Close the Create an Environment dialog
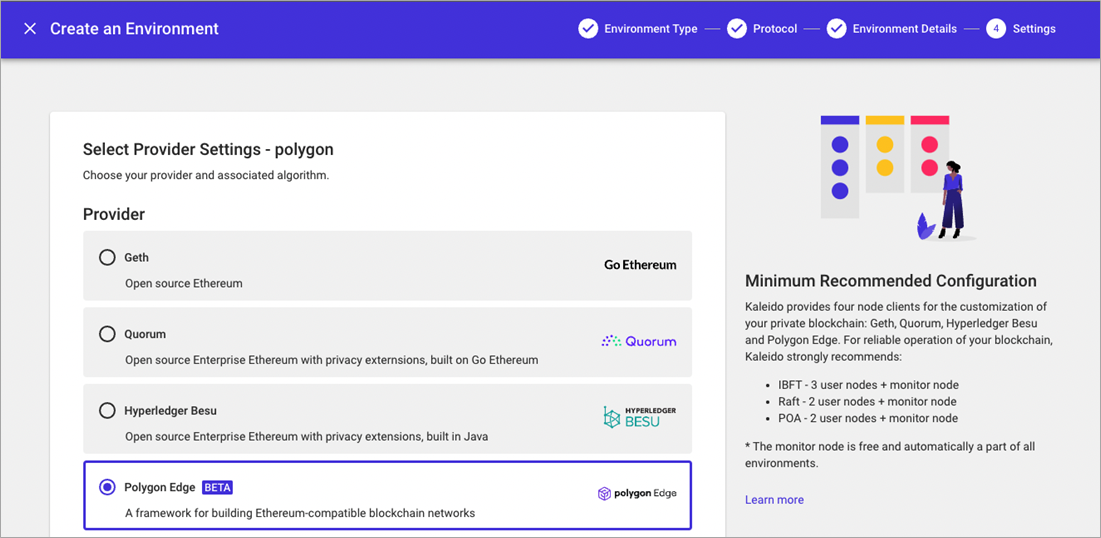The image size is (1101, 538). (29, 29)
